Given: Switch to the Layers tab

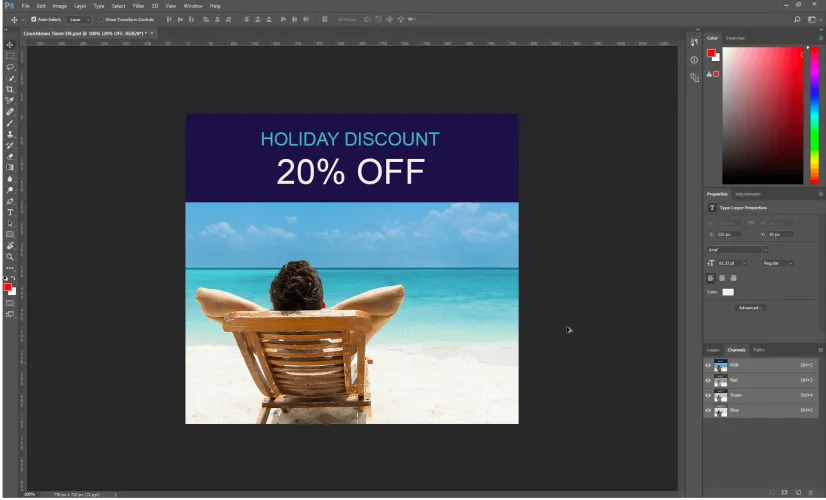Looking at the screenshot, I should tap(713, 350).
